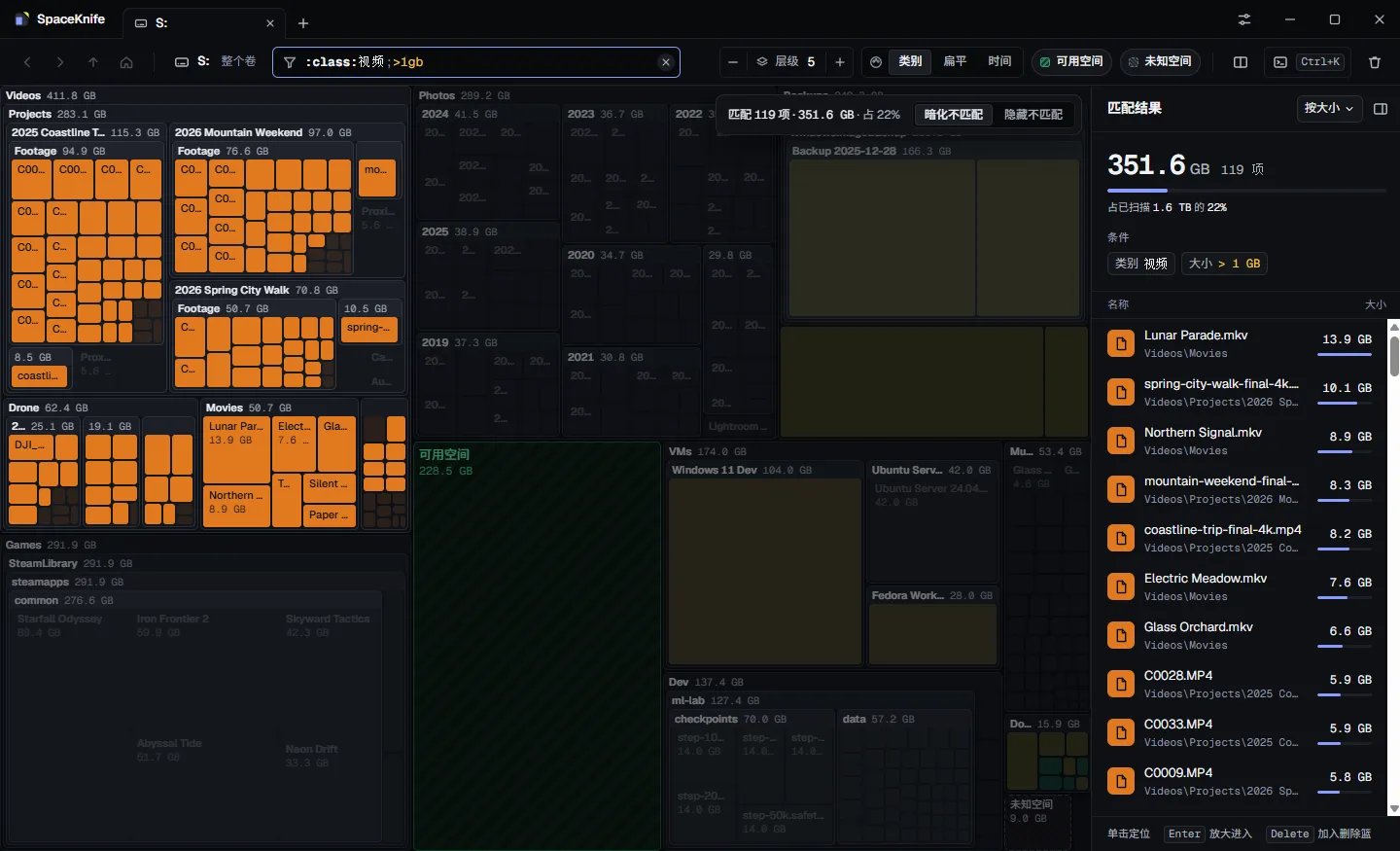Click the Lunar Par... 13.9 GB treemap block

[236, 449]
